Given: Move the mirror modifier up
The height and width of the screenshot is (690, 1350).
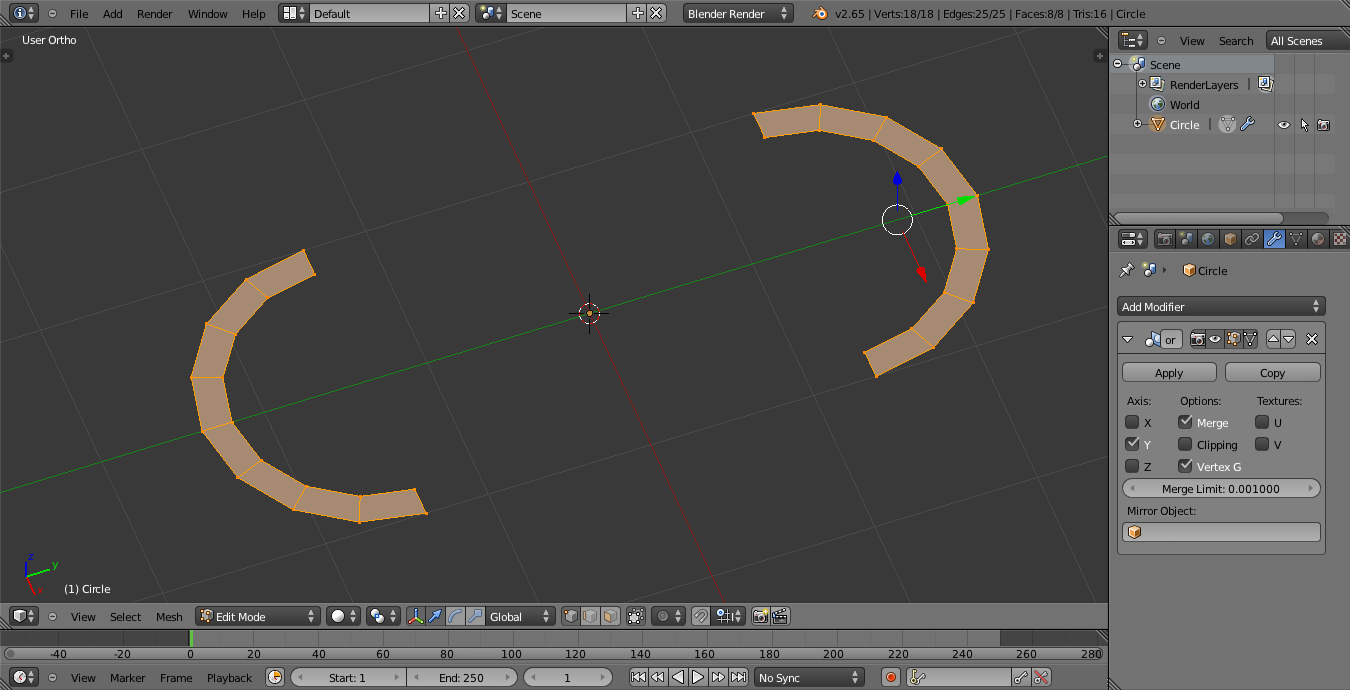Looking at the screenshot, I should [1274, 339].
